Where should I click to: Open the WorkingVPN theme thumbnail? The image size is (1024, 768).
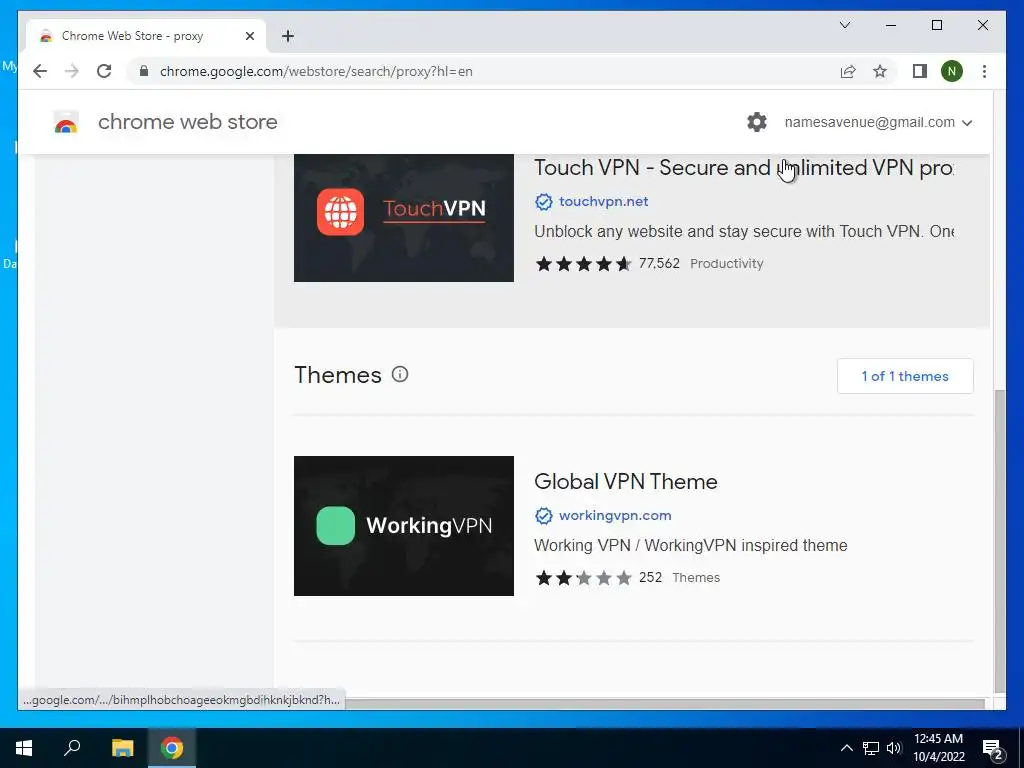coord(404,526)
